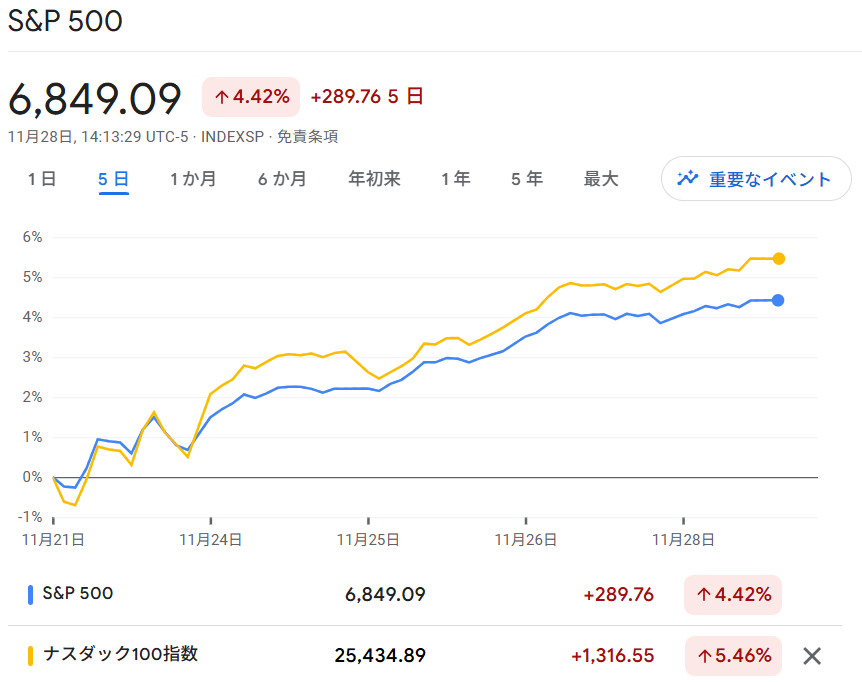Click the key events chart icon
The width and height of the screenshot is (862, 682).
(687, 178)
